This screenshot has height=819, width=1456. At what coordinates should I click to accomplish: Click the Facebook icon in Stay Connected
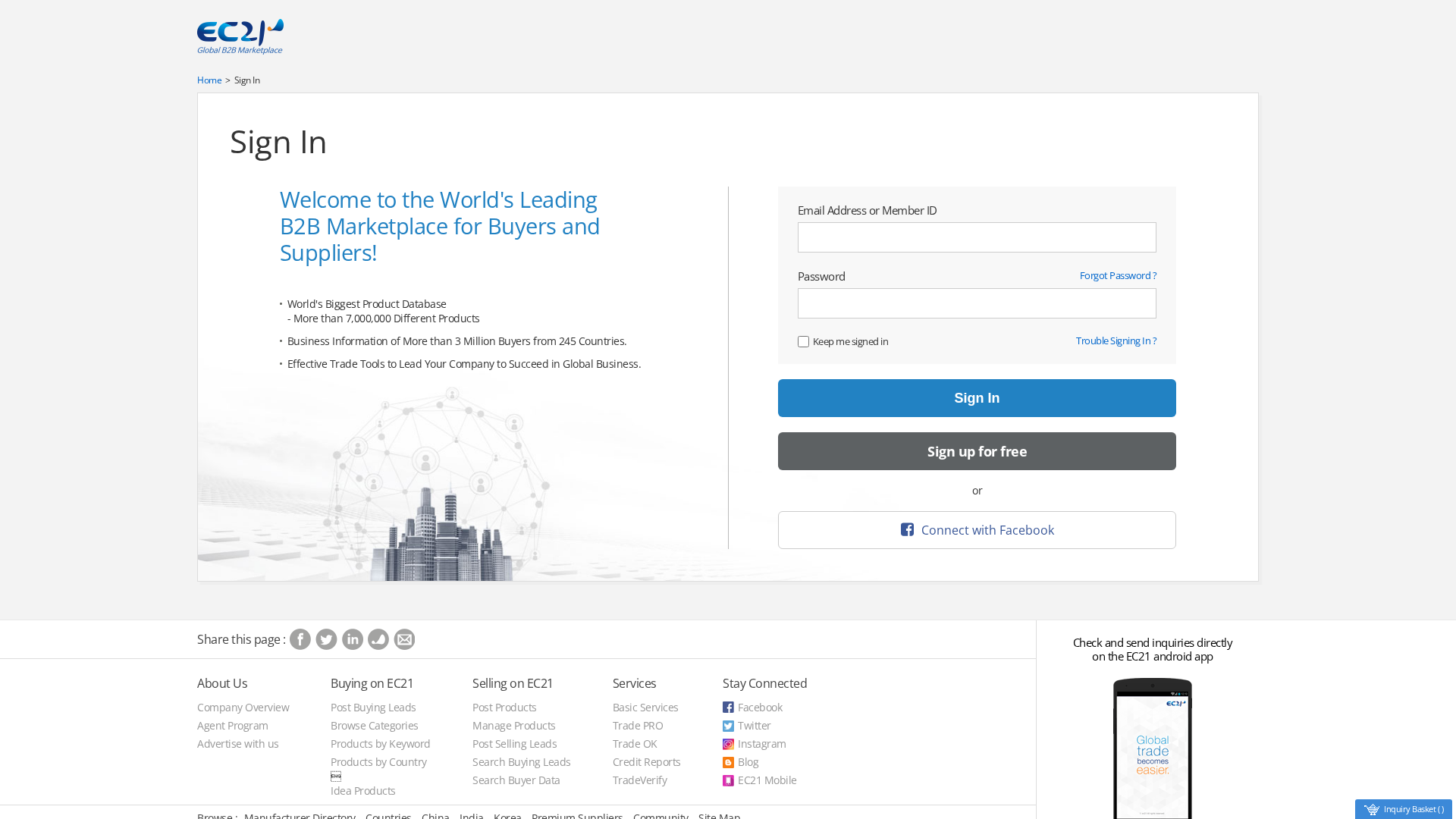(x=728, y=708)
